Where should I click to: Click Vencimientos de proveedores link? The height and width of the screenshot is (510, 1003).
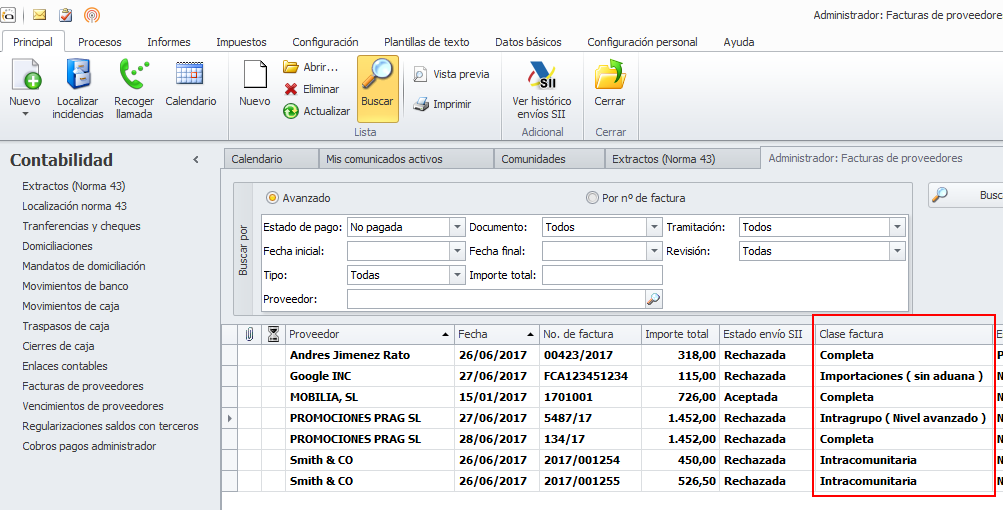point(92,406)
